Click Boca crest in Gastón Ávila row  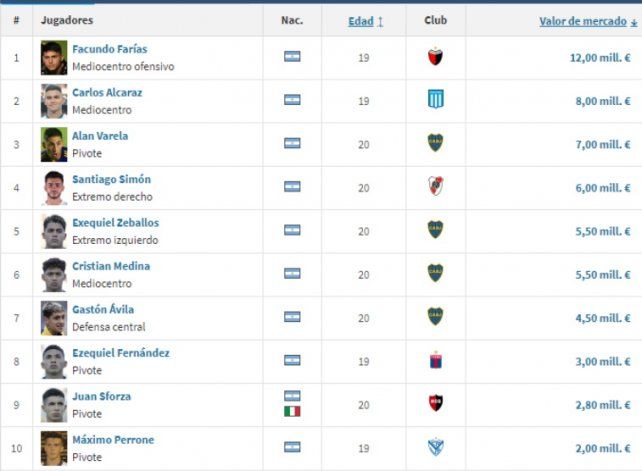(435, 316)
